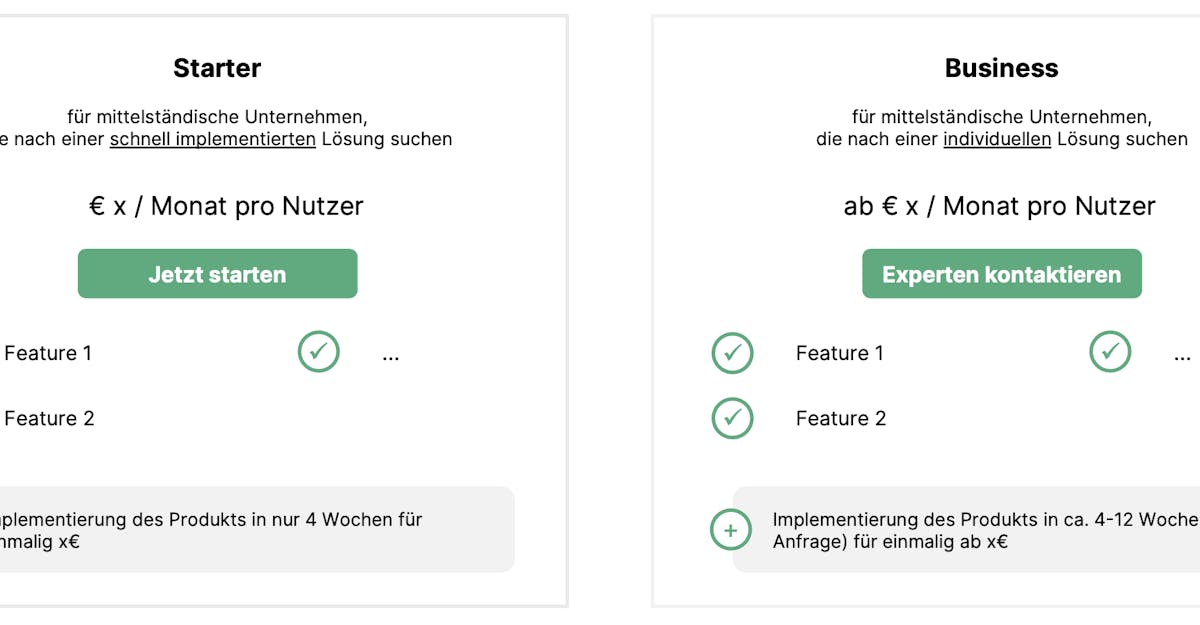Screen dimensions: 1200x625
Task: Click the "Jetzt starten" button
Action: click(217, 274)
